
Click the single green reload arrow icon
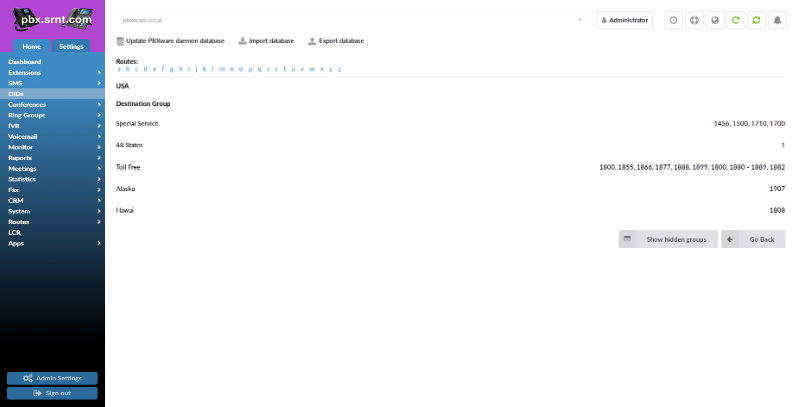coord(735,20)
